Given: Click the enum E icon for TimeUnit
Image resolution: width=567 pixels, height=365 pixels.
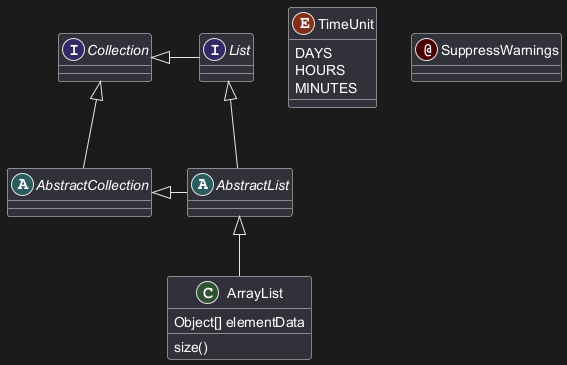Looking at the screenshot, I should 303,24.
